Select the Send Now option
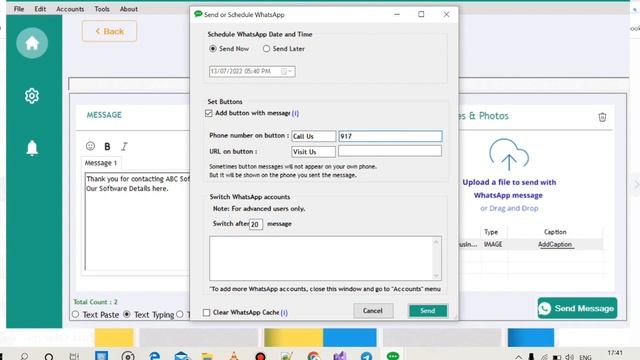640x360 pixels. tap(213, 49)
